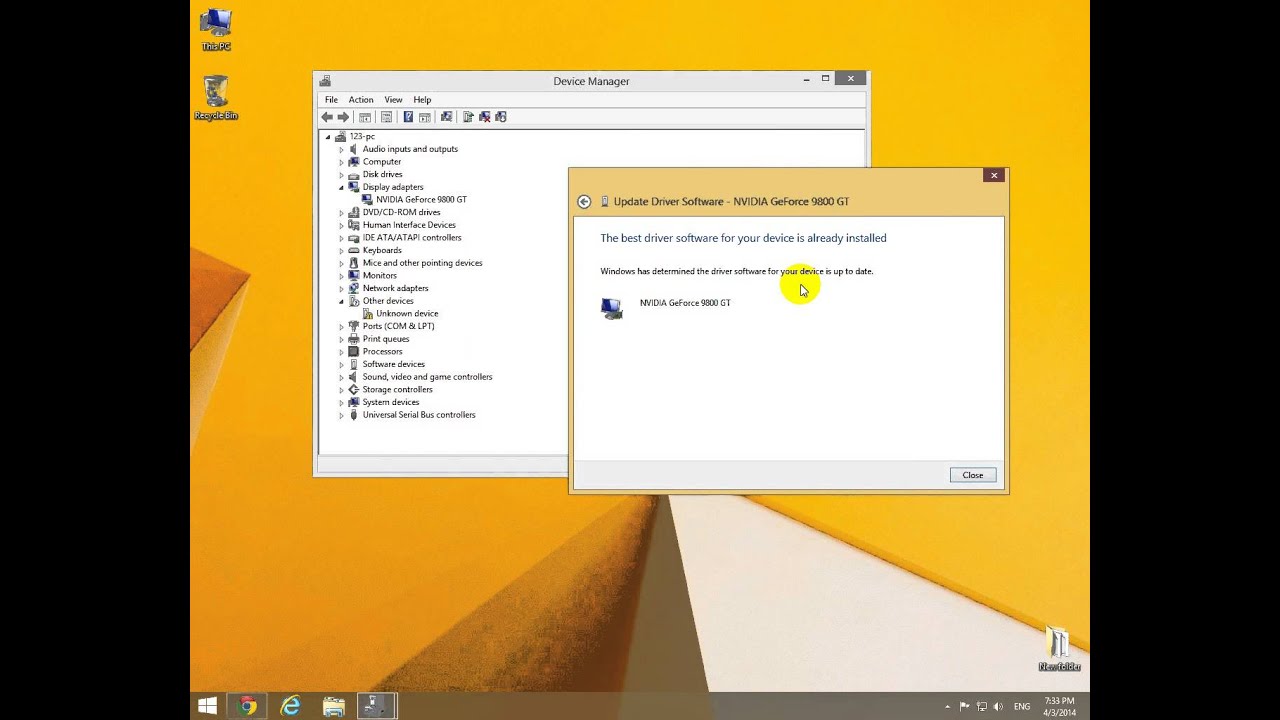
Task: Click the Device Manager taskbar button
Action: pos(378,706)
